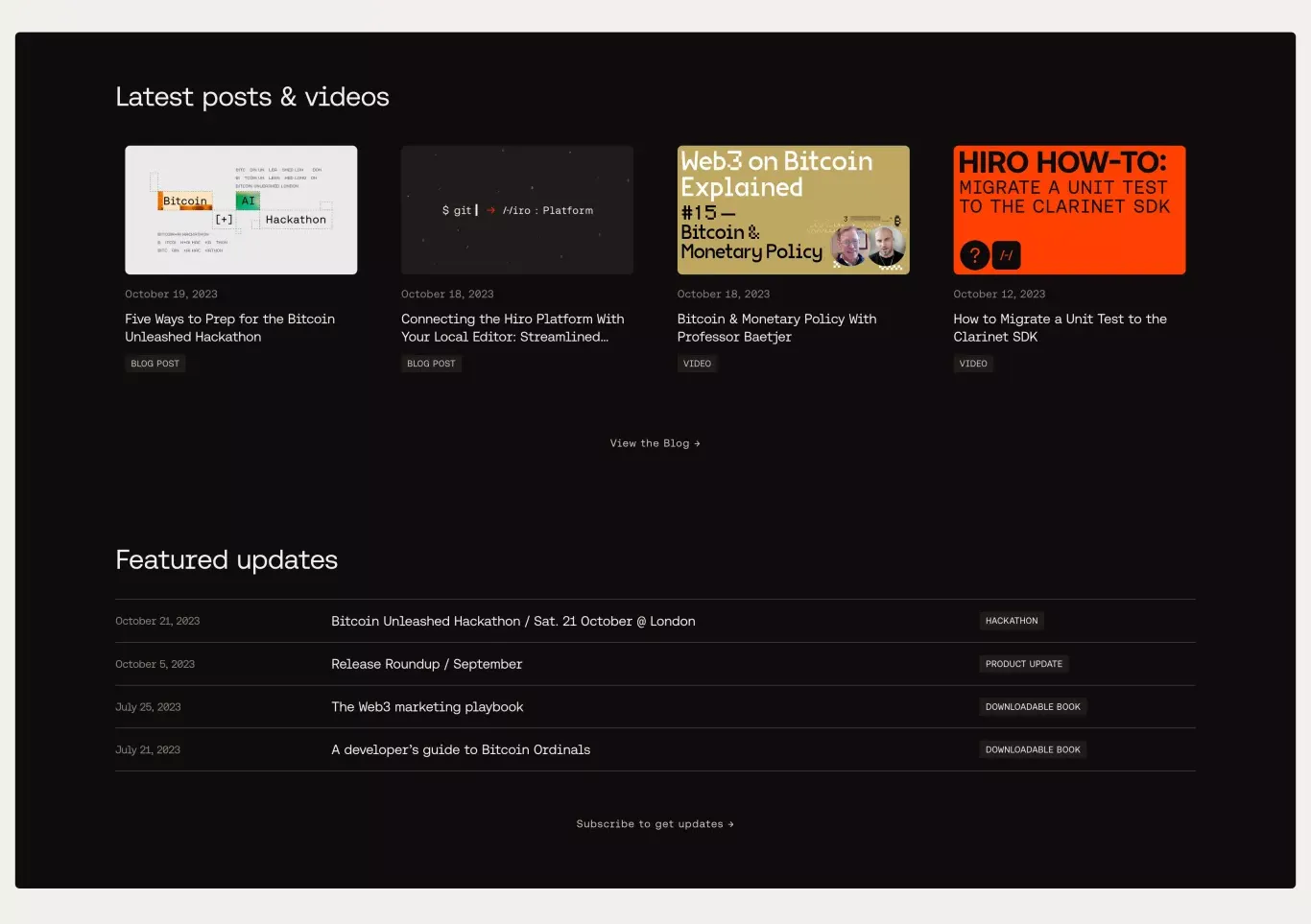Click the HACKATHON tag
Image resolution: width=1311 pixels, height=924 pixels.
click(x=1012, y=621)
